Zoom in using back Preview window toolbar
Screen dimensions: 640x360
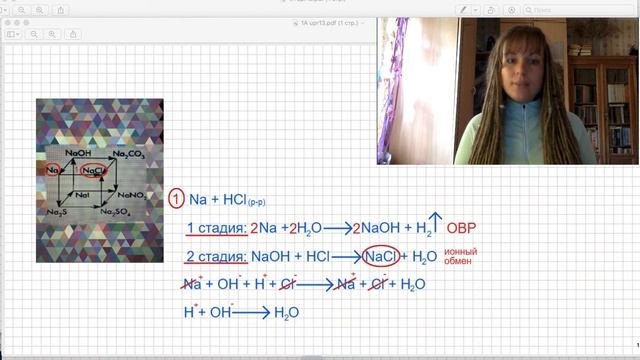click(x=39, y=10)
